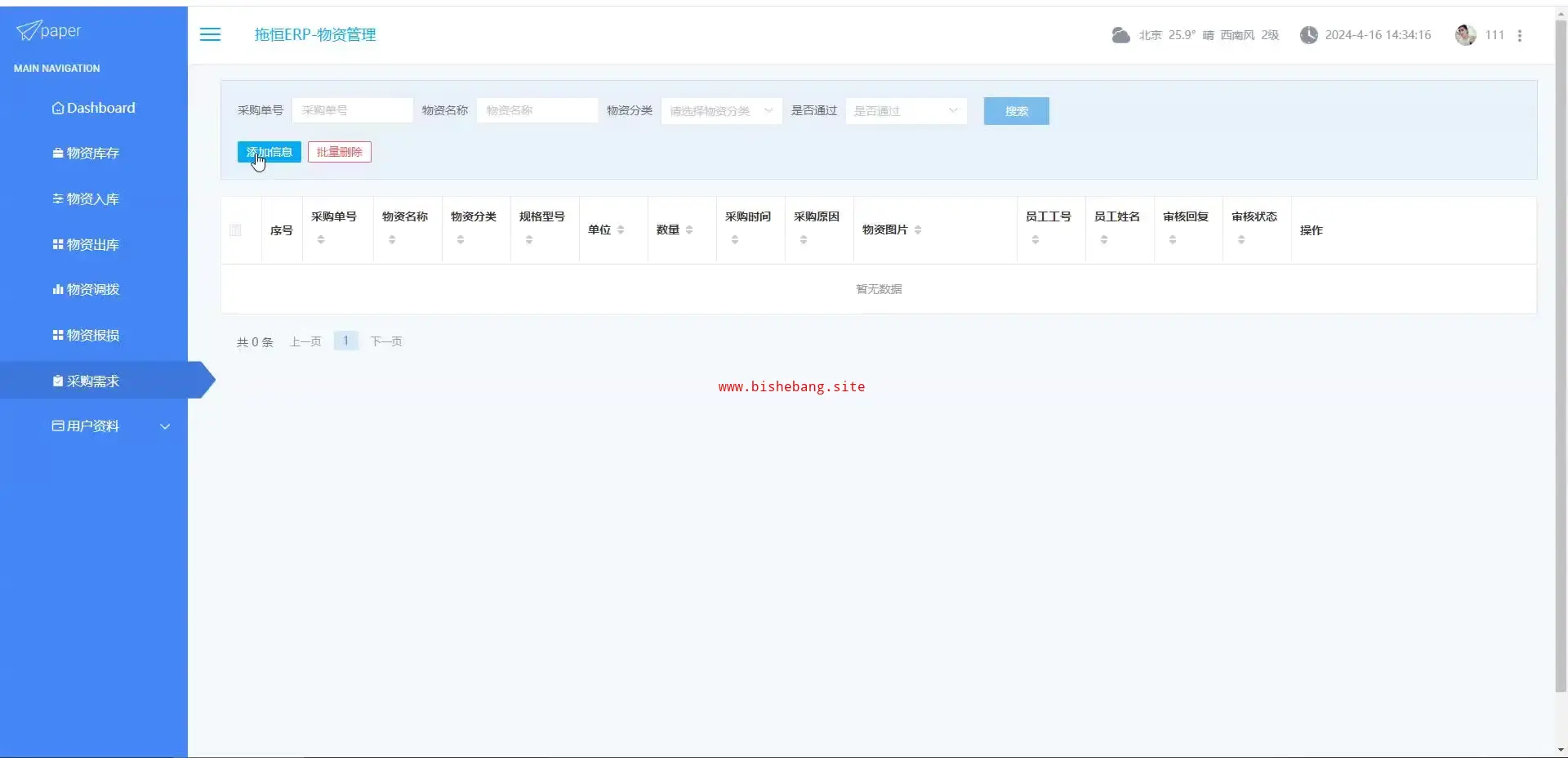Click the sort arrows for 采购时间 column
Screen dimensions: 1568x758
pos(735,240)
